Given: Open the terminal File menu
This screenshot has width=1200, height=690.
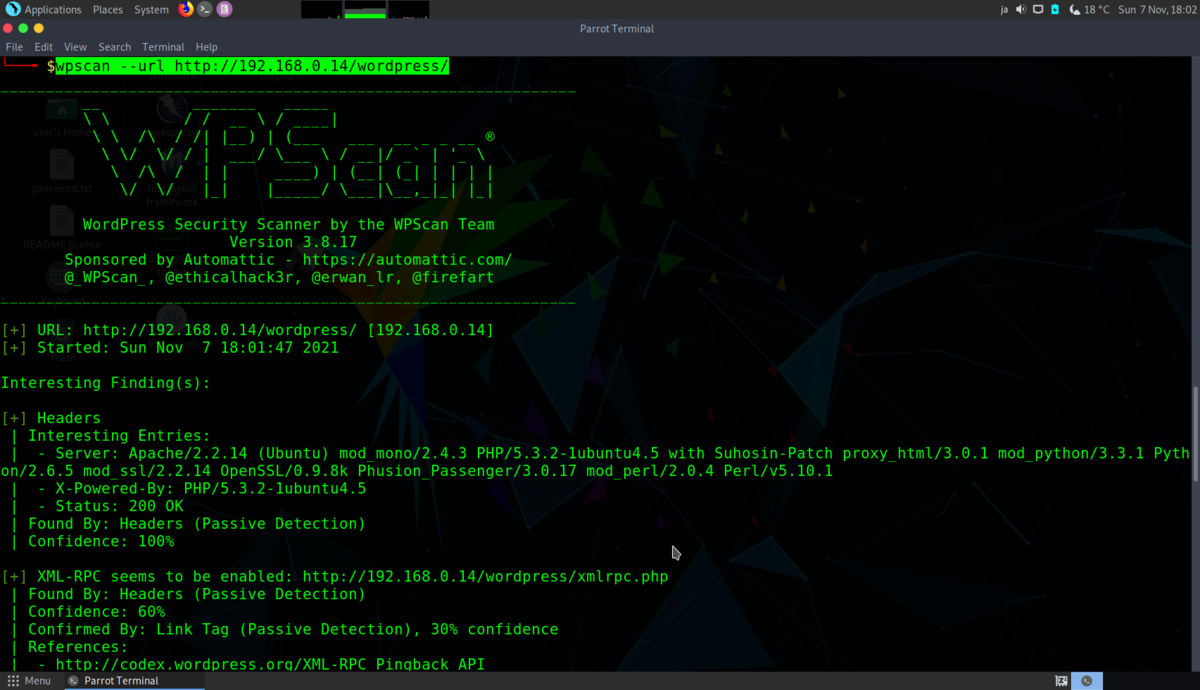Looking at the screenshot, I should point(14,47).
